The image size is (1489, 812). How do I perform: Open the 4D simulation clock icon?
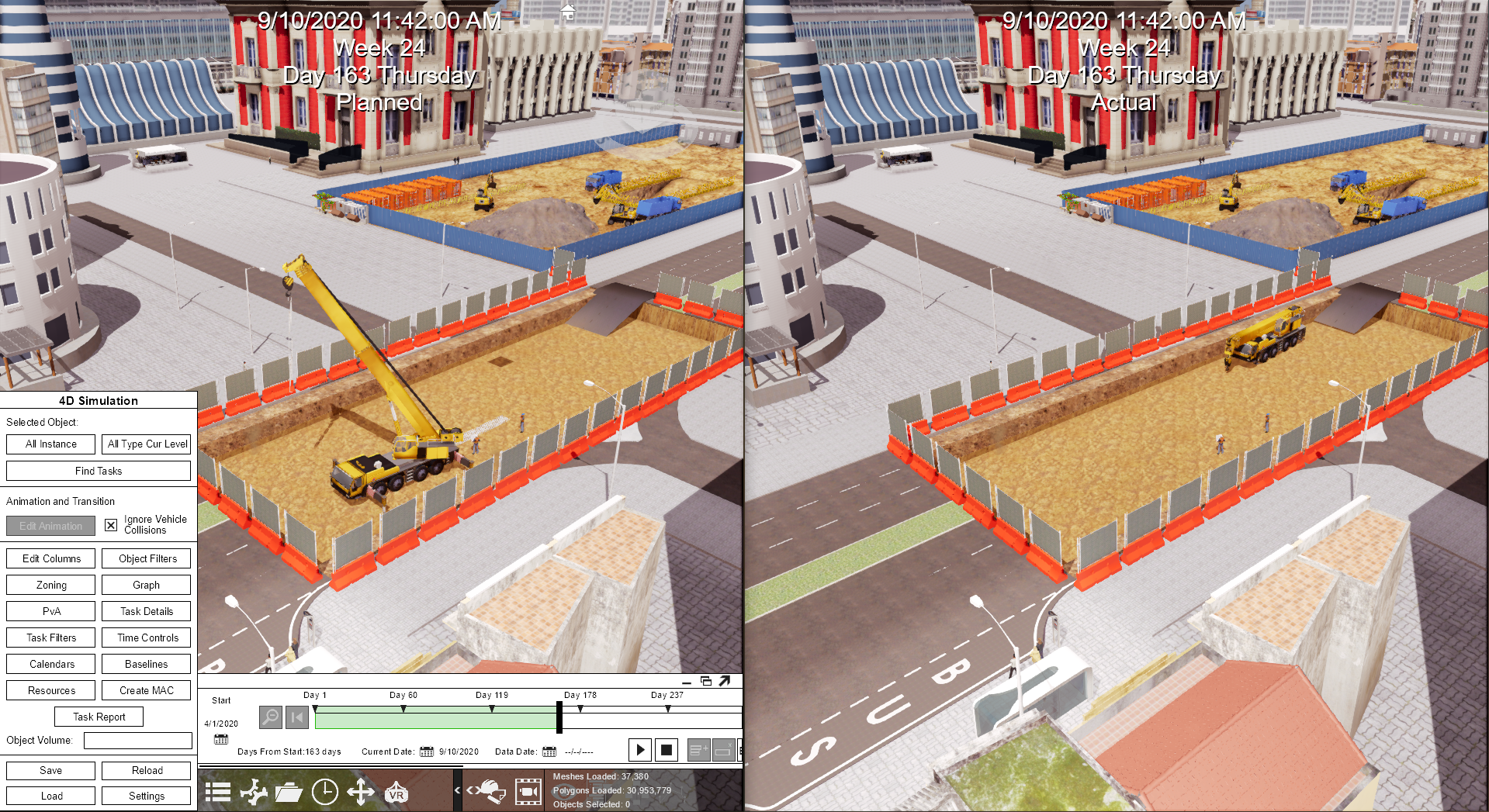pos(324,792)
